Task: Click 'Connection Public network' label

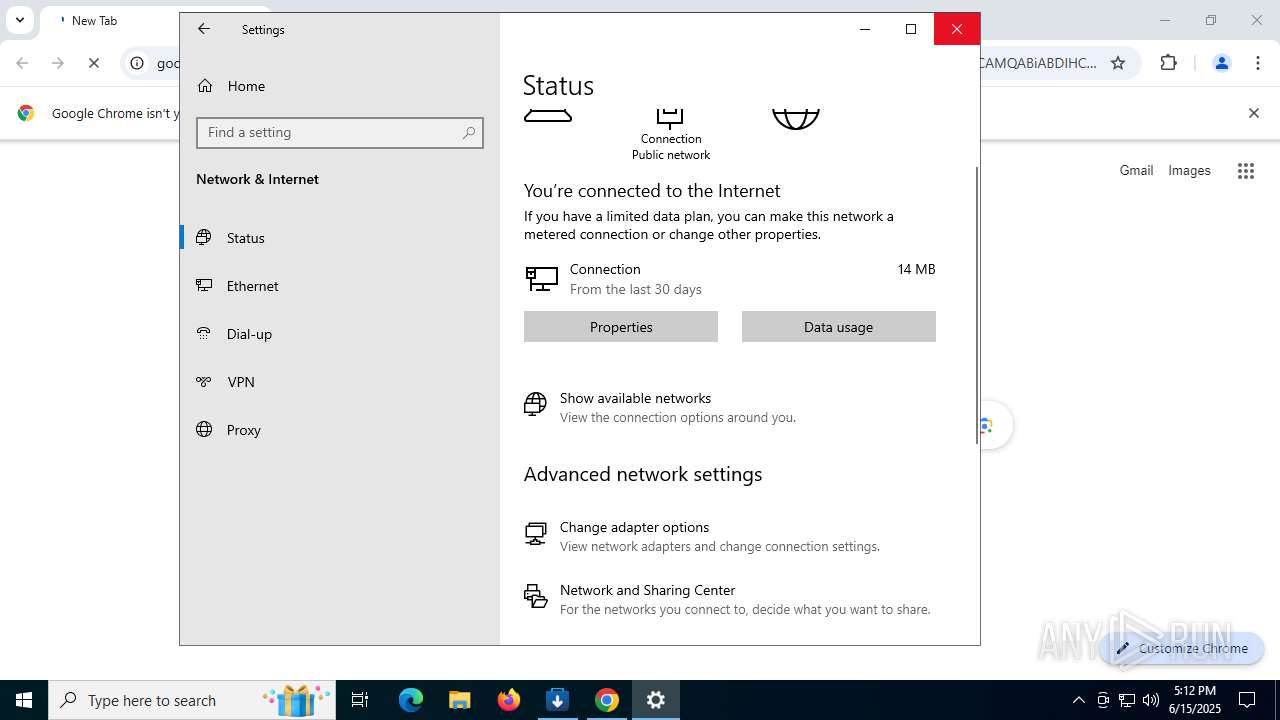Action: pyautogui.click(x=671, y=147)
